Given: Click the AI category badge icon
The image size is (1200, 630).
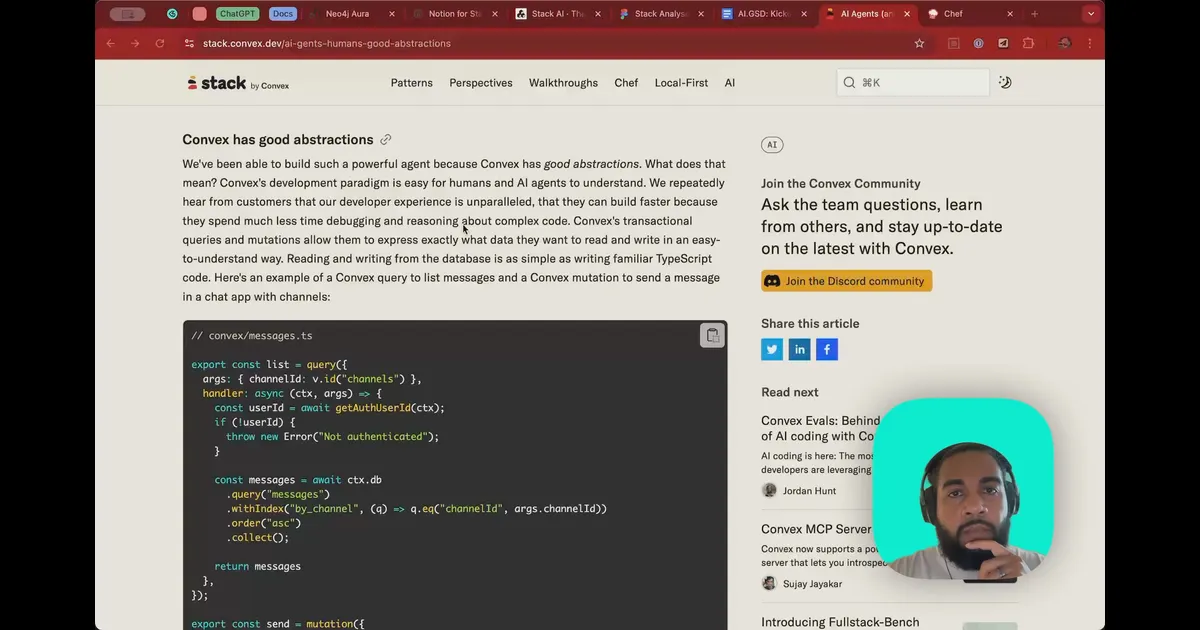Looking at the screenshot, I should coord(771,144).
